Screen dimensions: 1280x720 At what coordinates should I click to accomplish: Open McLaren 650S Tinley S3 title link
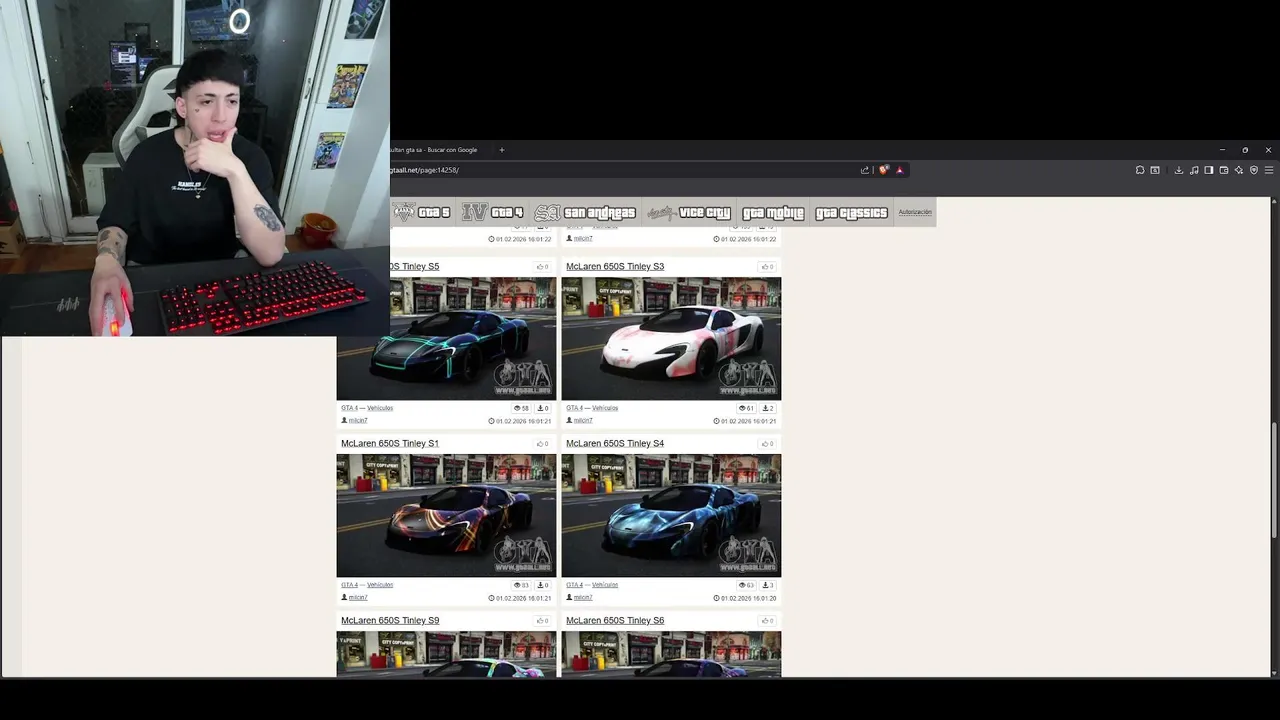pos(615,267)
